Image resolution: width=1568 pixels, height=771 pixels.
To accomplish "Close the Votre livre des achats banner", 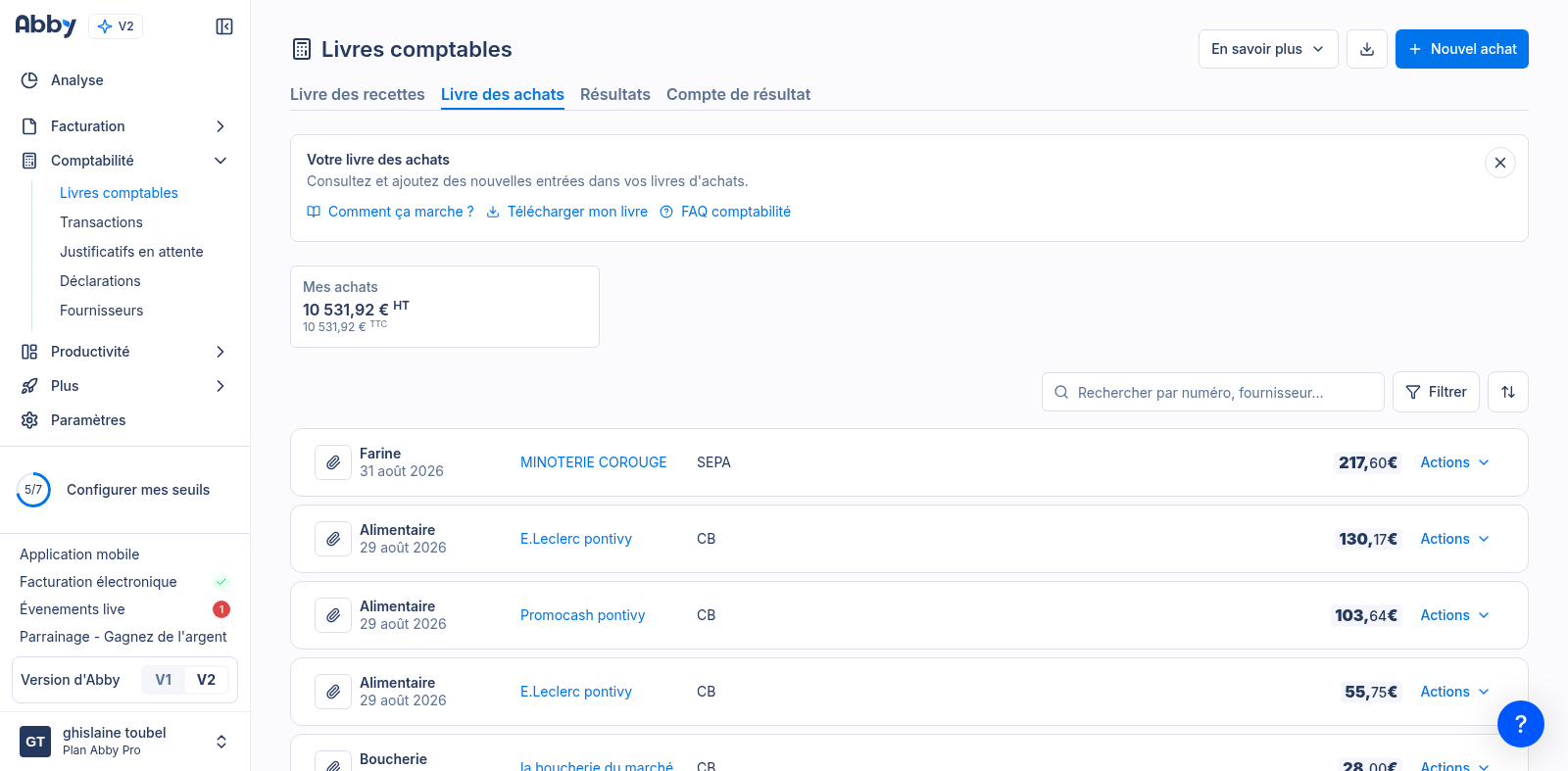I will point(1500,163).
